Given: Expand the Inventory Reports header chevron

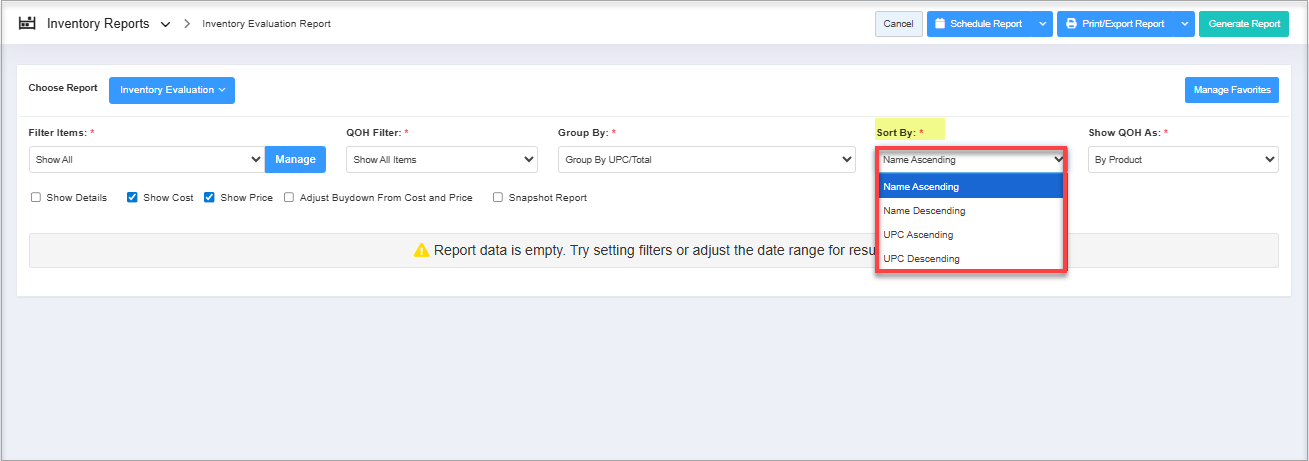Looking at the screenshot, I should coord(165,24).
